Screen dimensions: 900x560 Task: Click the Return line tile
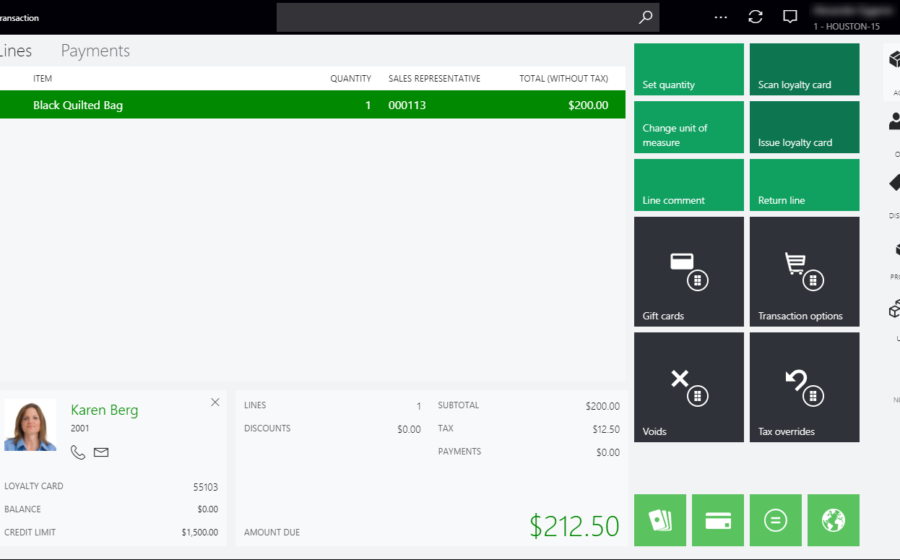[804, 185]
